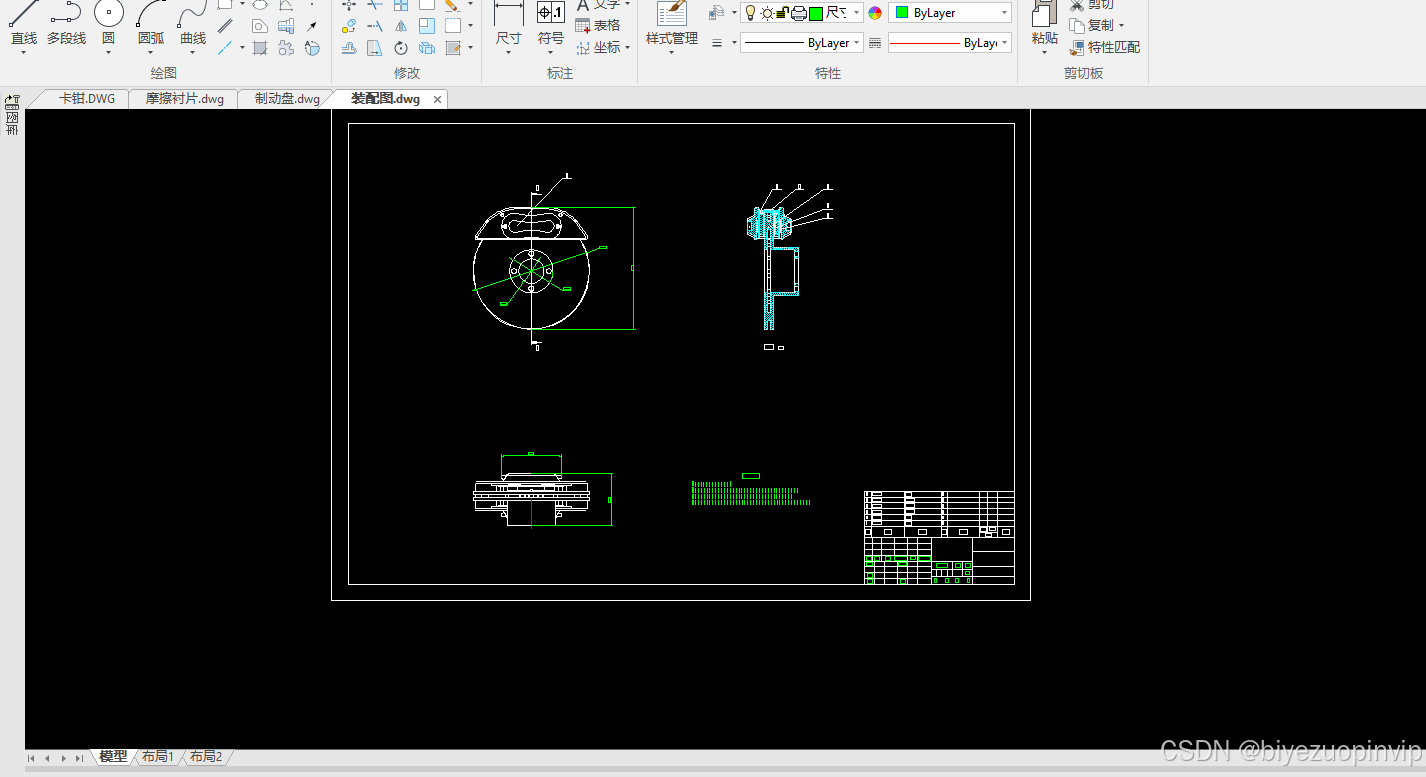Switch to the 模型 model tab
This screenshot has height=777, width=1426.
pos(113,757)
